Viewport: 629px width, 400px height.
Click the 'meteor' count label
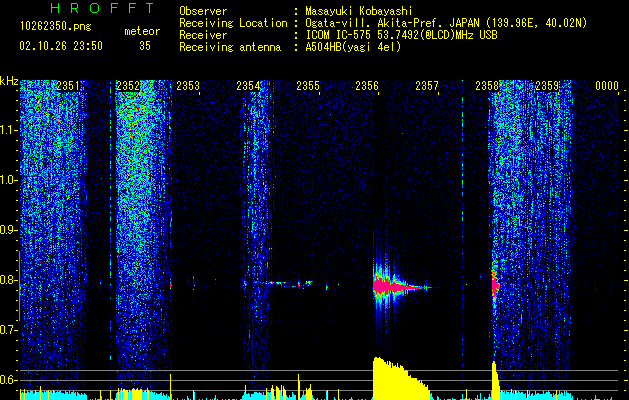142,31
